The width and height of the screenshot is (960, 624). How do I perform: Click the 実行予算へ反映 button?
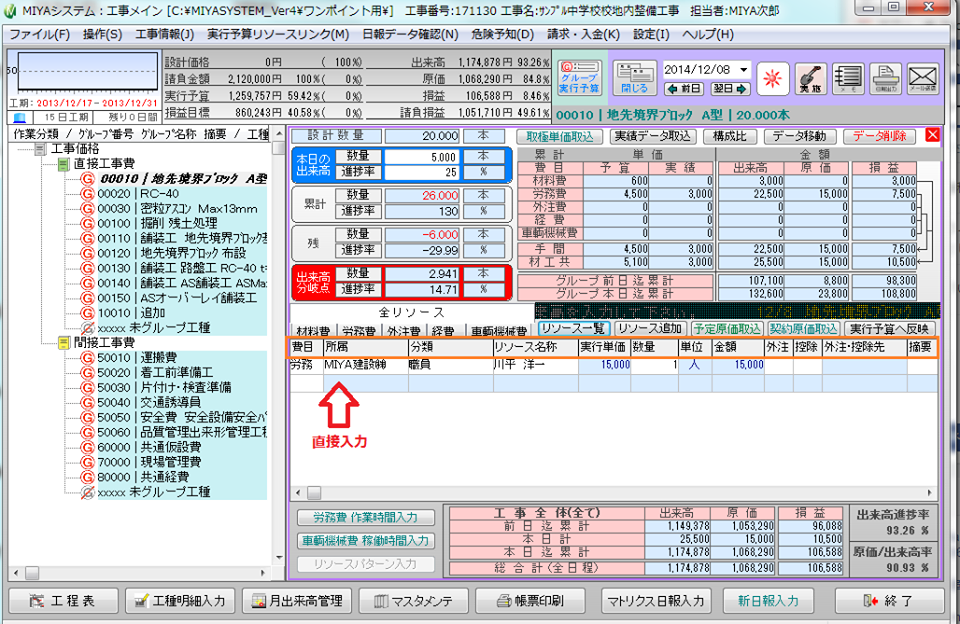pos(889,329)
